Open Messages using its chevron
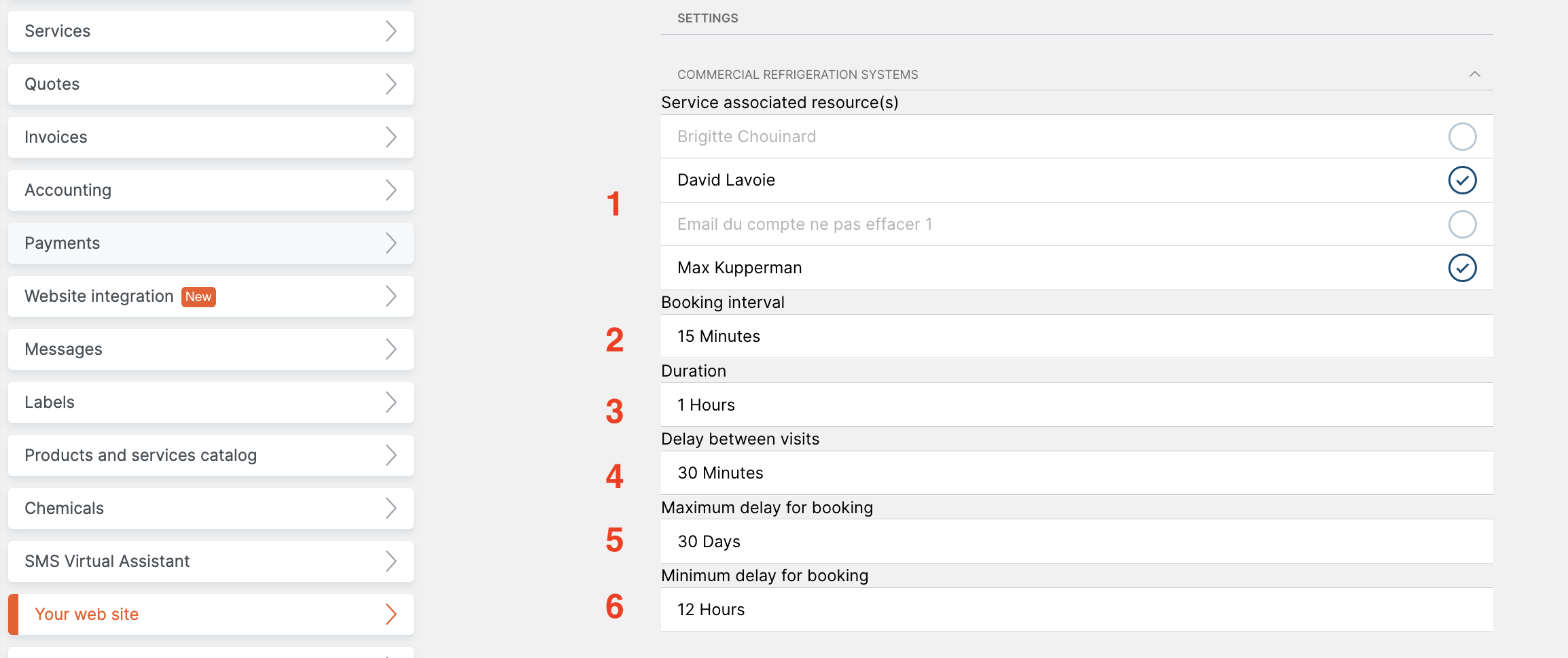Screen dimensions: 1568x658 pyautogui.click(x=391, y=349)
